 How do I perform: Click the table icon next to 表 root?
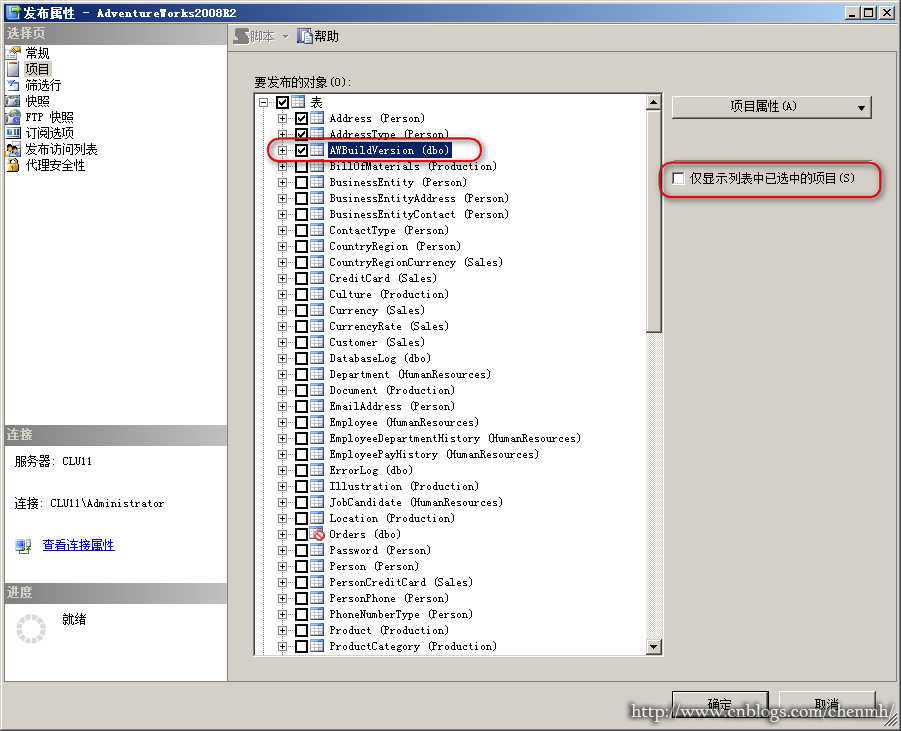[x=298, y=102]
